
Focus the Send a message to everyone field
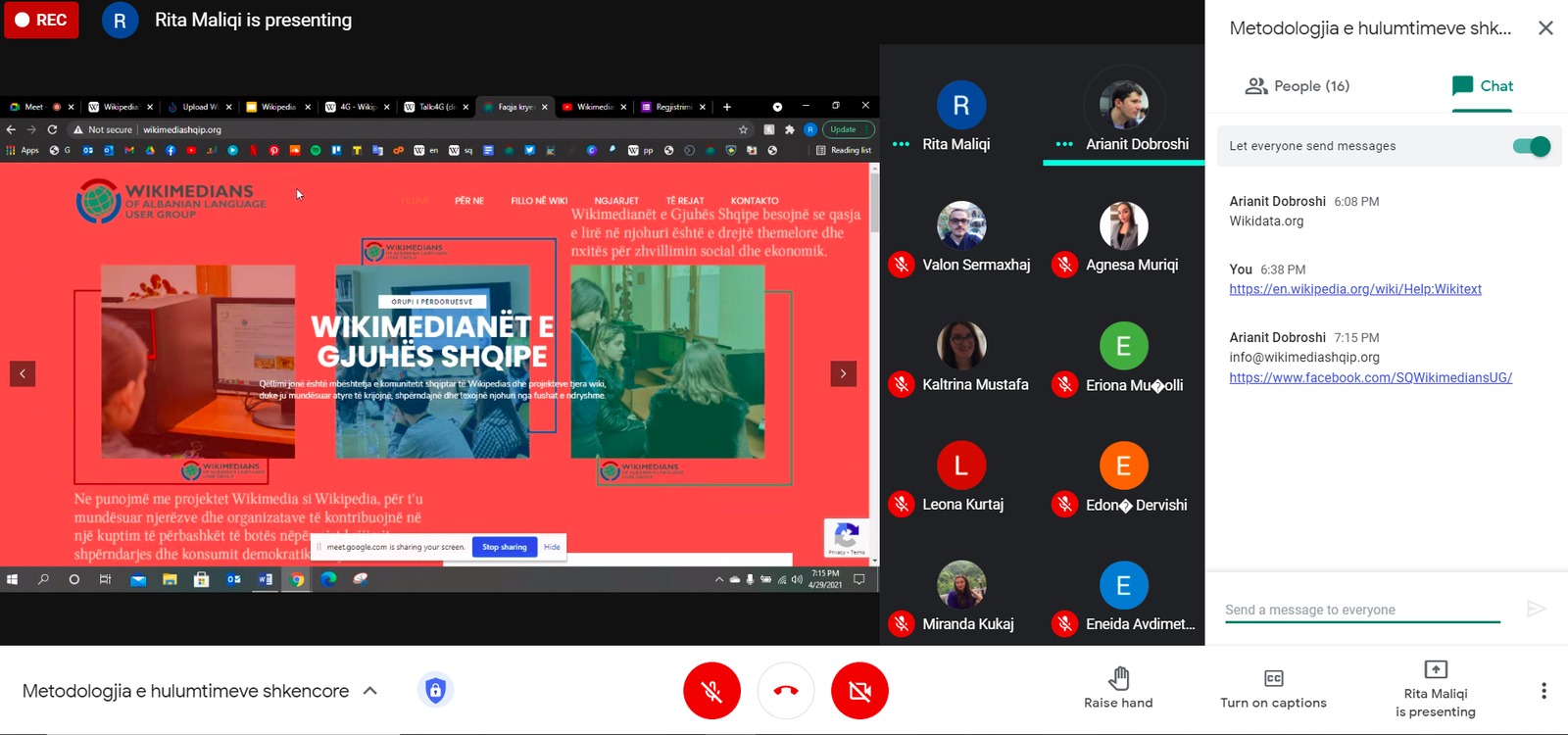[x=1362, y=610]
